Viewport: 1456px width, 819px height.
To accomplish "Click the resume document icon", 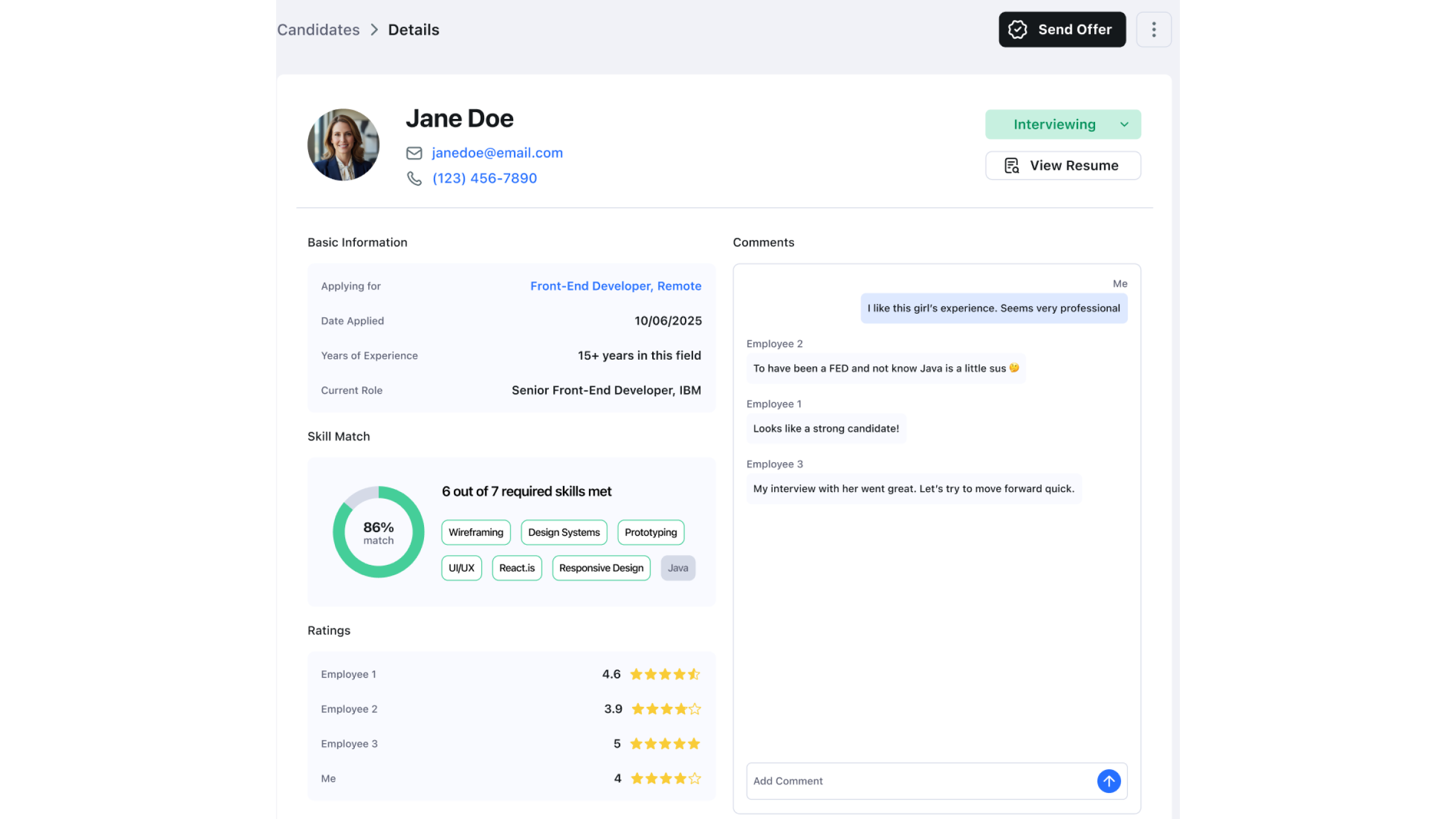I will point(1011,166).
